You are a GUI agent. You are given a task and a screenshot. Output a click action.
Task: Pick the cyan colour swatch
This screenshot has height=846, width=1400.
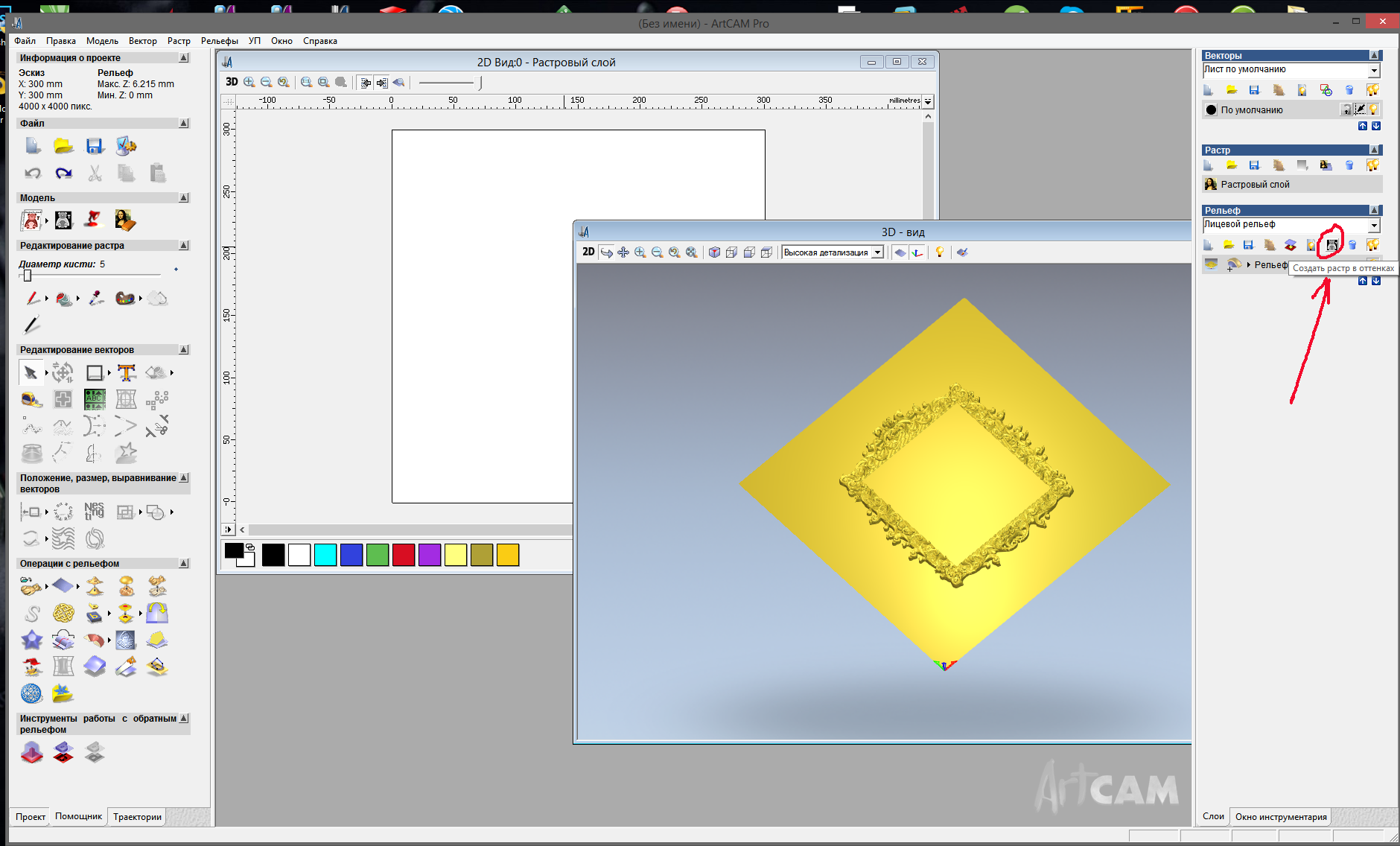tap(325, 555)
